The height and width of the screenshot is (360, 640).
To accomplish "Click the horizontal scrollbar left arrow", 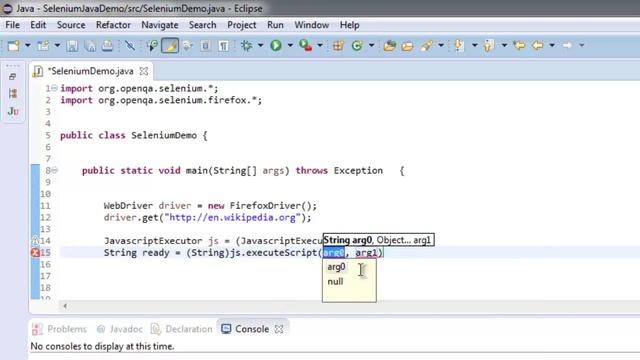I will (x=65, y=306).
